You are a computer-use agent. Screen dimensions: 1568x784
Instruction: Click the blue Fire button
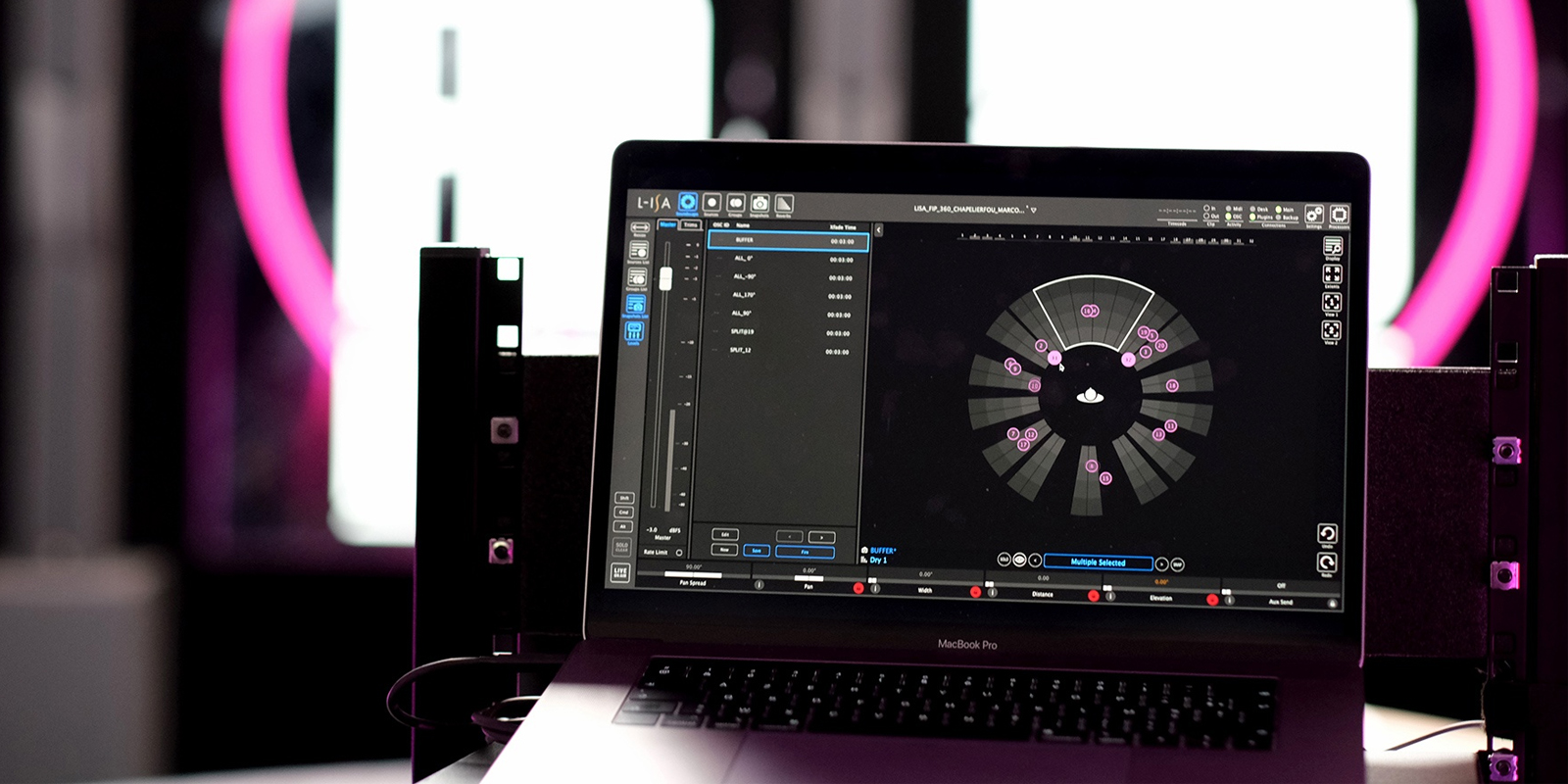(x=806, y=552)
